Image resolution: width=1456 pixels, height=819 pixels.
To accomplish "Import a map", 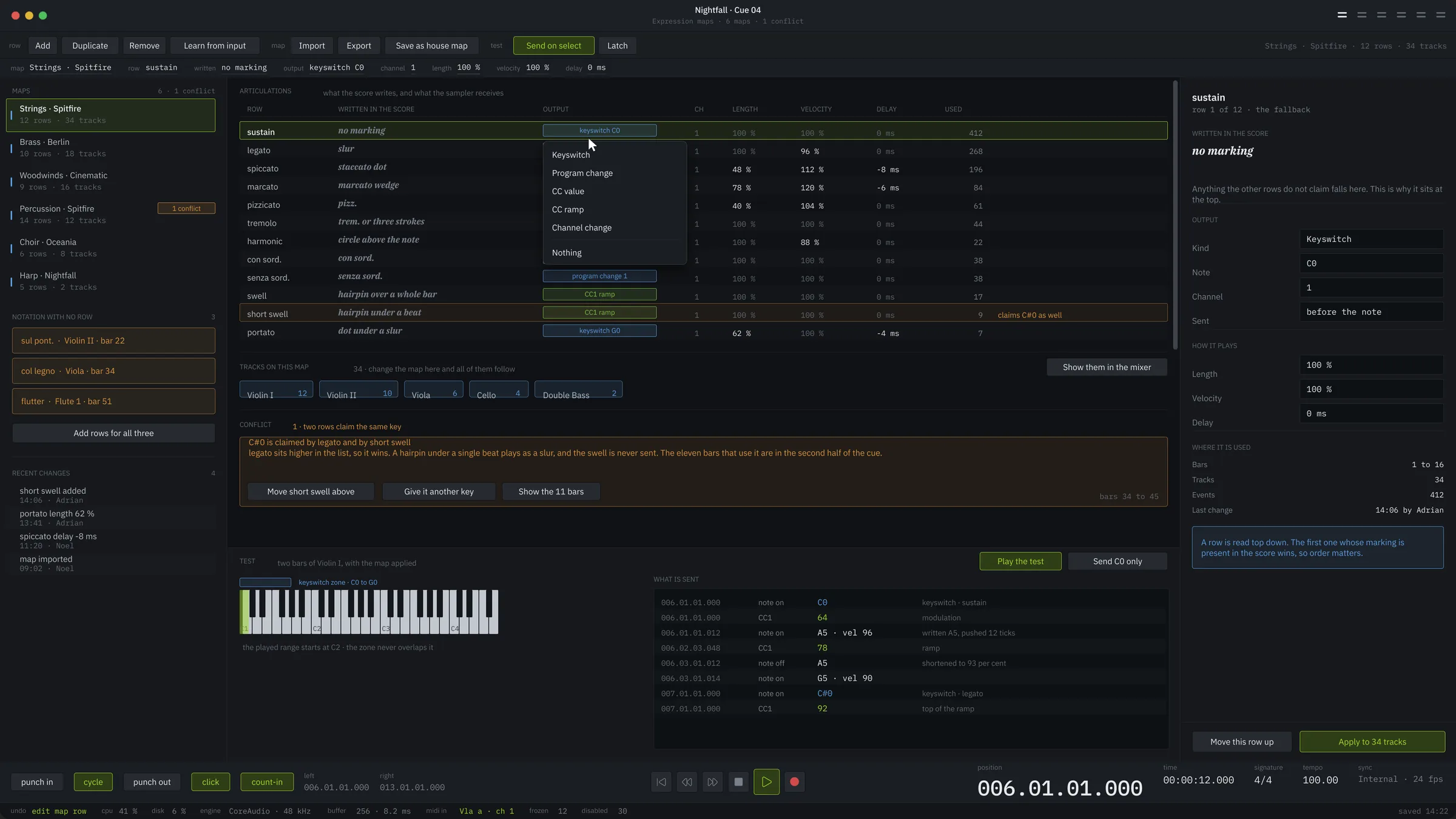I will [x=312, y=45].
